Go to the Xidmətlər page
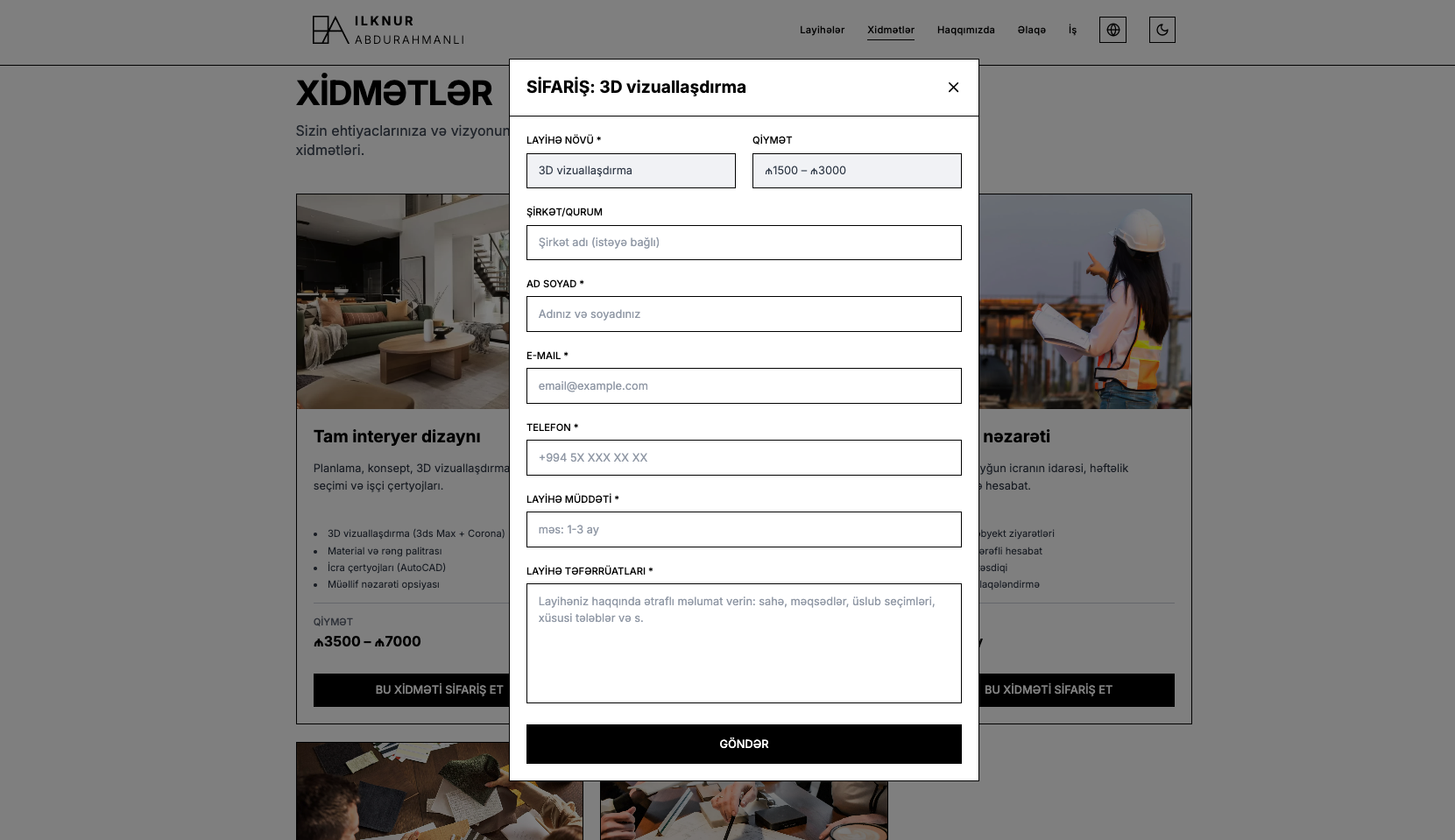The height and width of the screenshot is (840, 1455). [890, 30]
